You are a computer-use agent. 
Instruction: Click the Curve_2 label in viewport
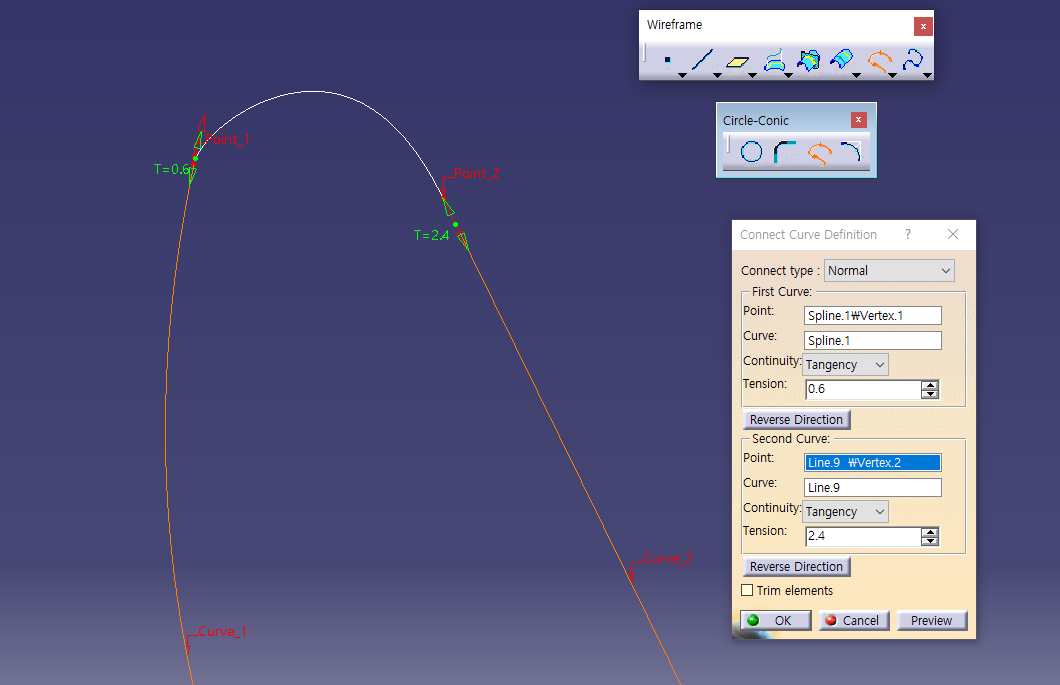pyautogui.click(x=668, y=559)
